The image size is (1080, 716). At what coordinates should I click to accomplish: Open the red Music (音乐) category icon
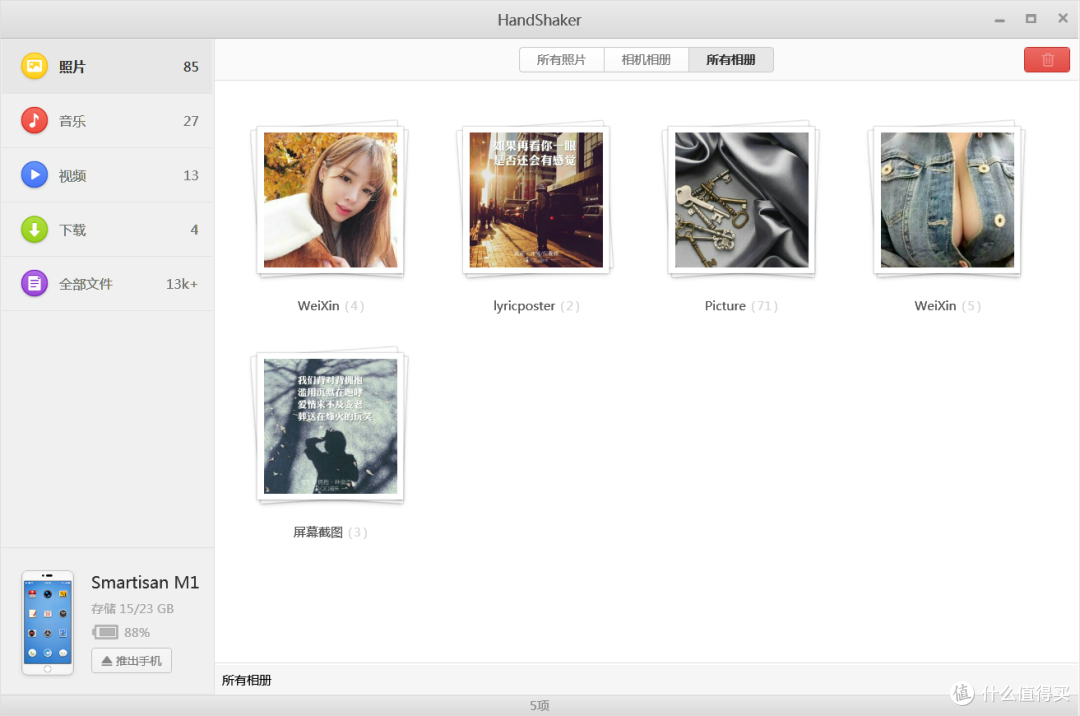tap(34, 120)
